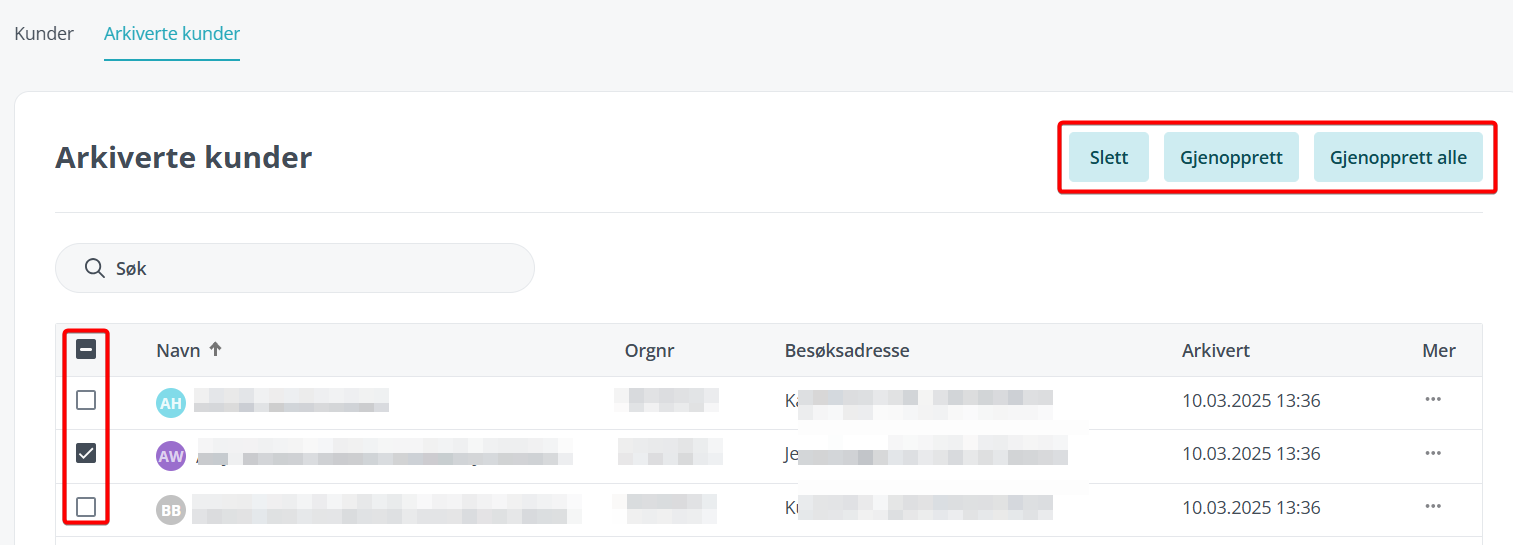Click the Gjenopprett alle button

click(x=1398, y=157)
